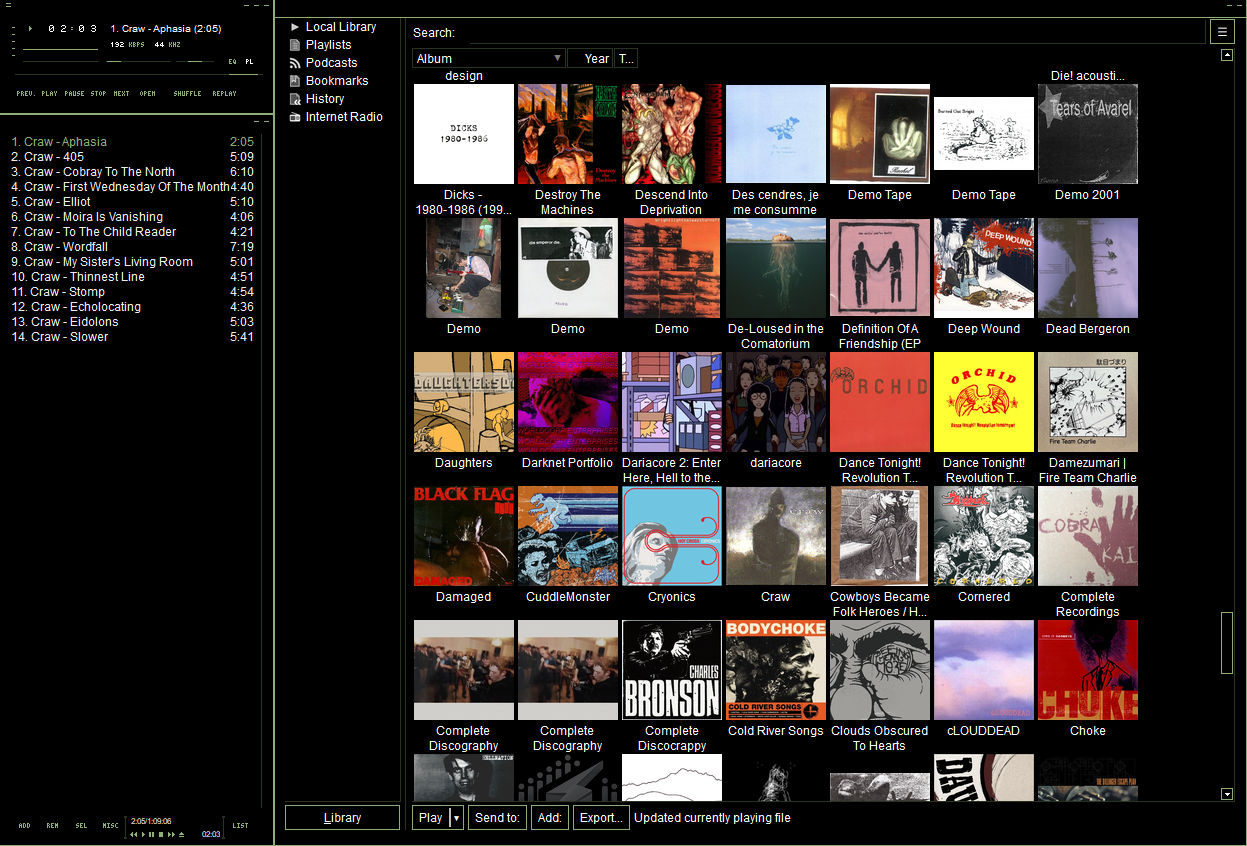The image size is (1247, 846).
Task: Click the Export... button
Action: tap(601, 818)
